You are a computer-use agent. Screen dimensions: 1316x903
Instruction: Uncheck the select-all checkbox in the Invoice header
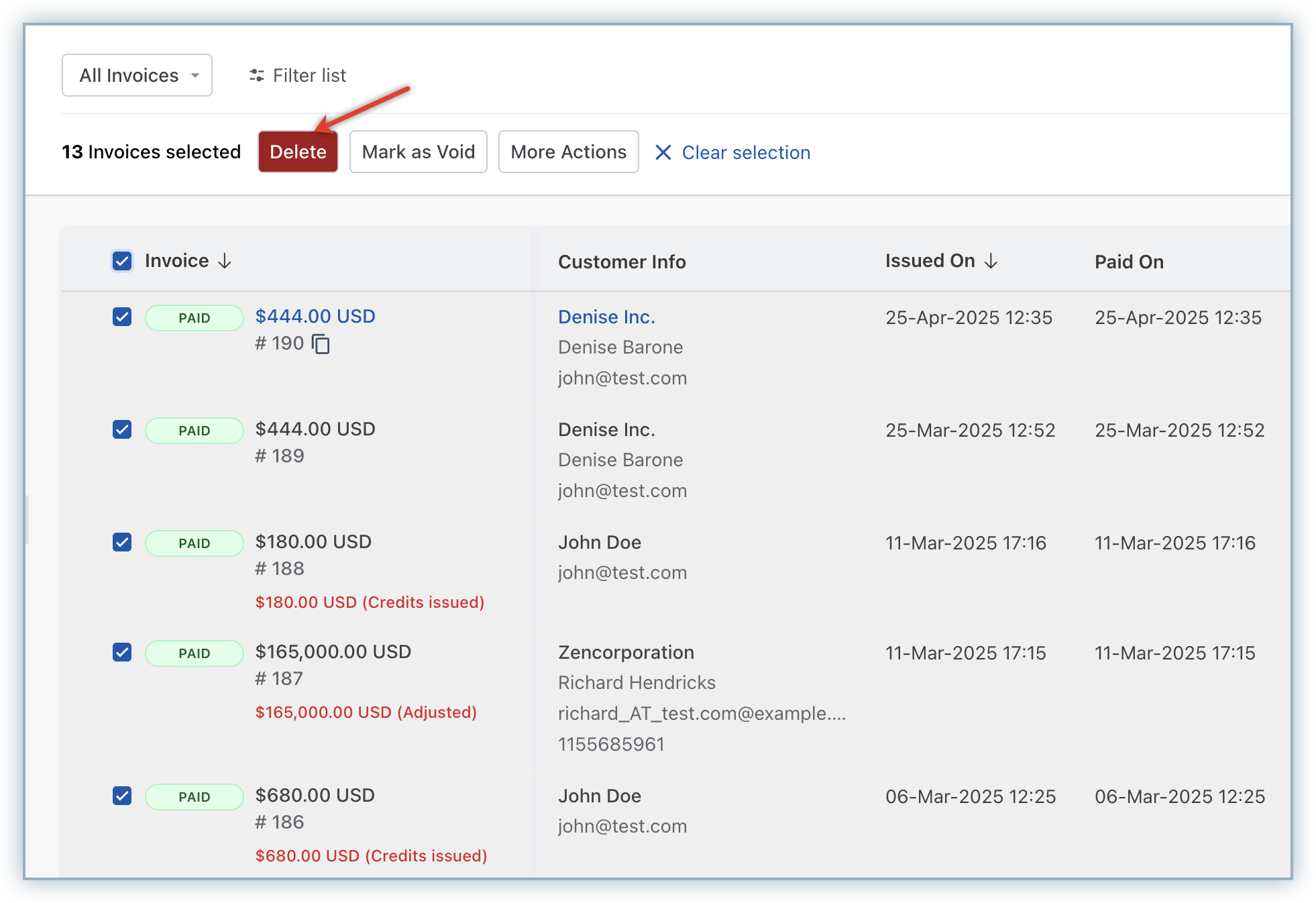point(122,261)
